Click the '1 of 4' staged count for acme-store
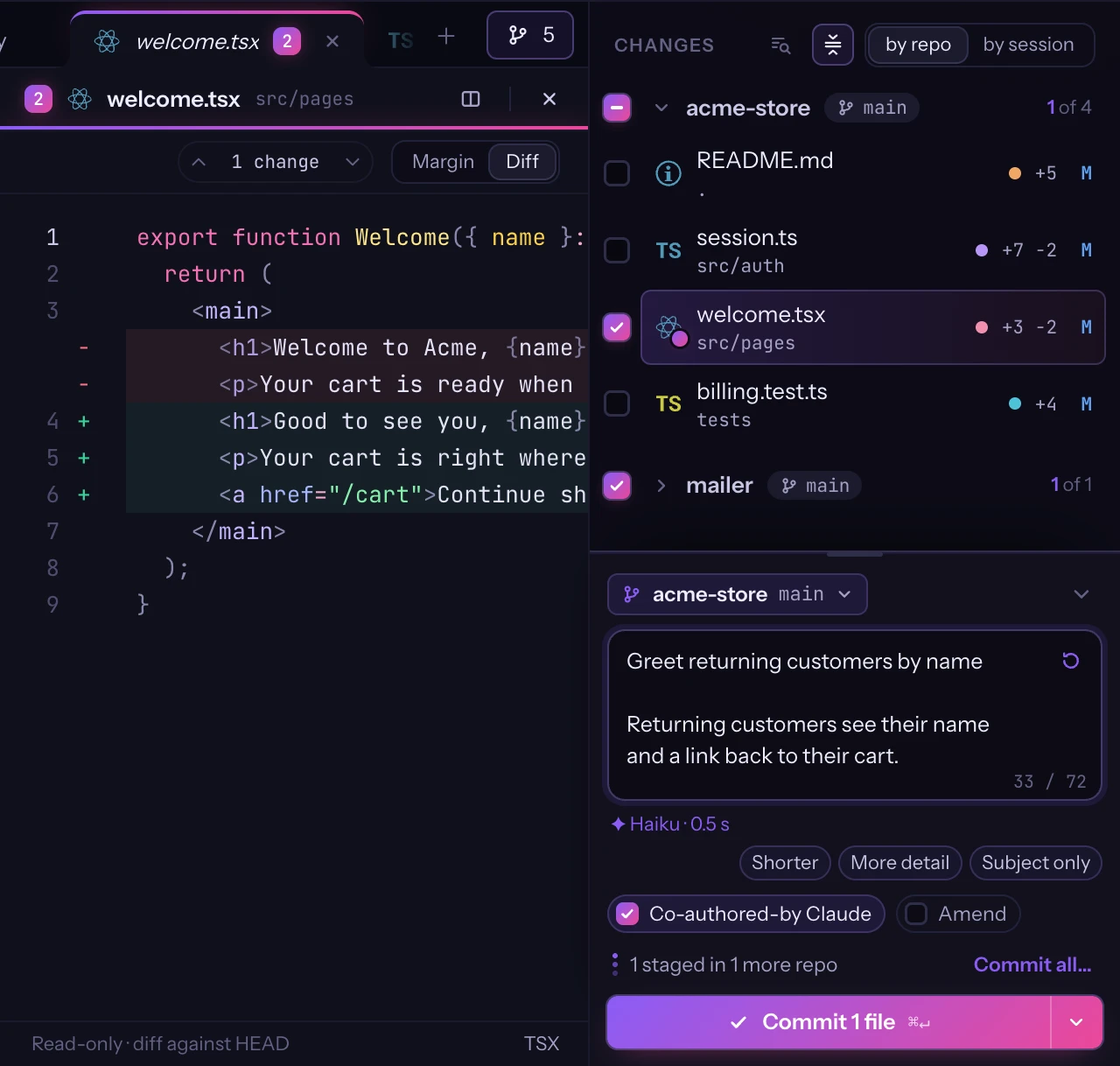This screenshot has width=1120, height=1066. [x=1068, y=108]
